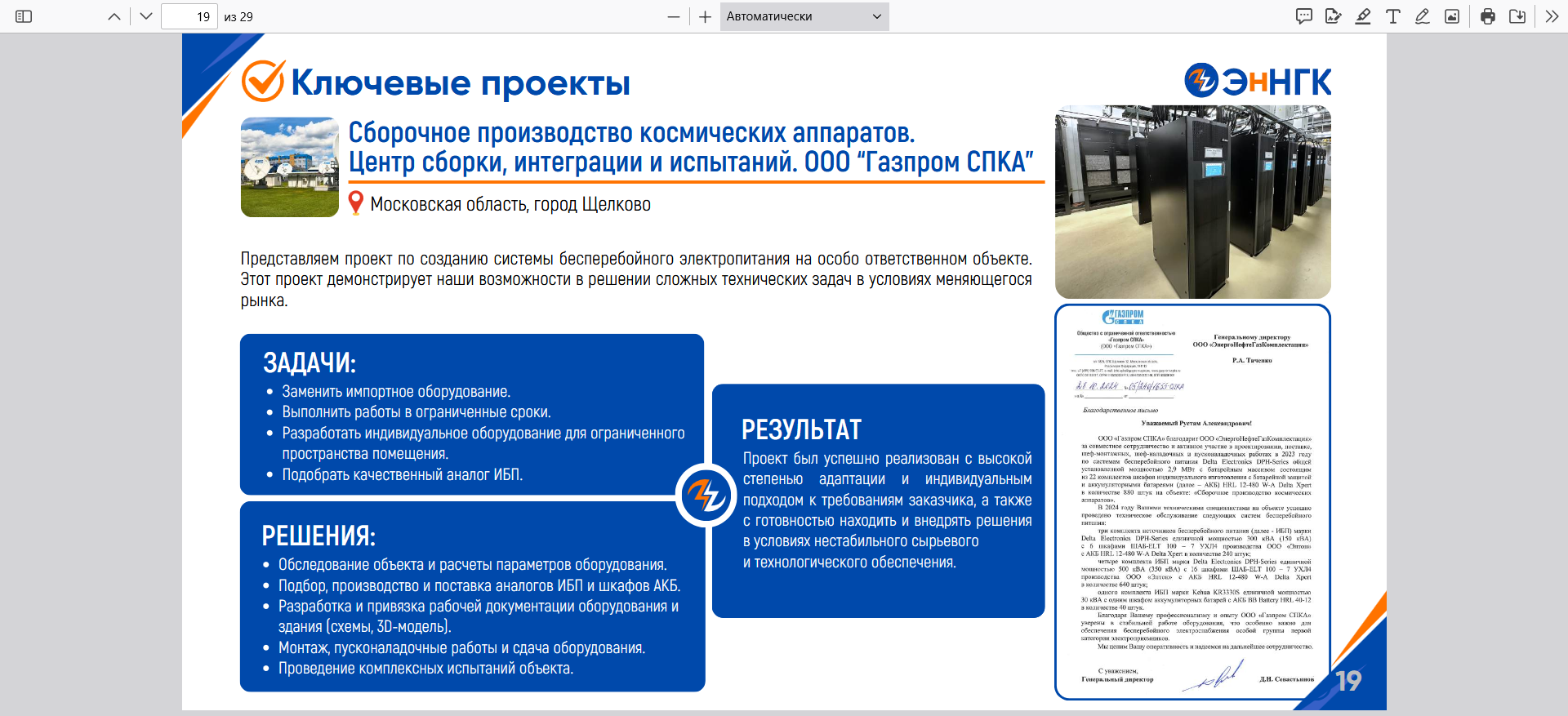1568x716 pixels.
Task: Zoom out with the minus button
Action: (x=674, y=16)
